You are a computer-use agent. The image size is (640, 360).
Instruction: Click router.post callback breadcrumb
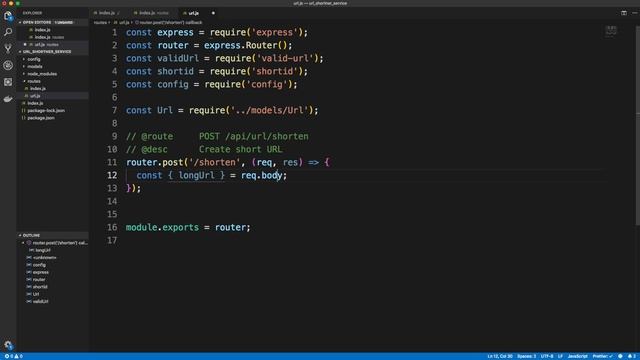[171, 23]
